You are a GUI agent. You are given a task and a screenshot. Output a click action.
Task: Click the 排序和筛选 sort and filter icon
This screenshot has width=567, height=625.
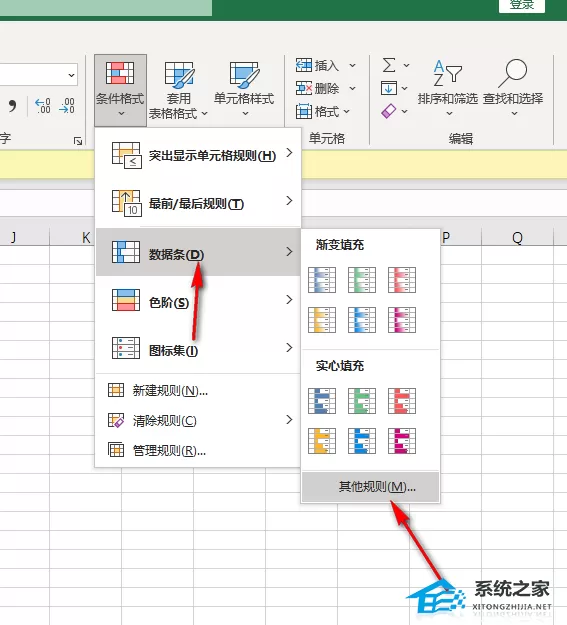tap(447, 74)
